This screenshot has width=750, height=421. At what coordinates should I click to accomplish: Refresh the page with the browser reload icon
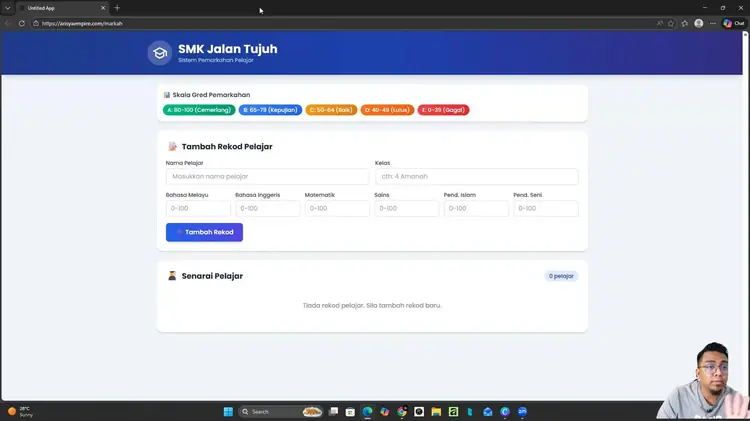(21, 23)
